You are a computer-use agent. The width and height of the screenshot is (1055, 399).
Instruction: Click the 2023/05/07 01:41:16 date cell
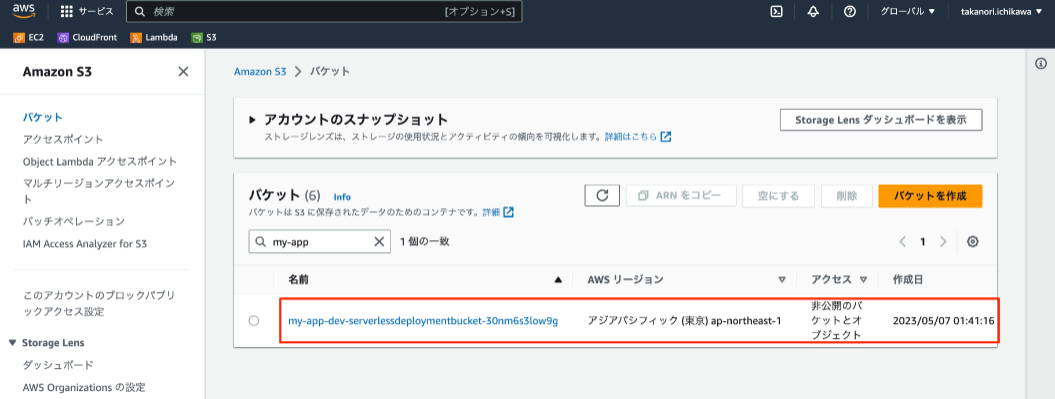point(943,321)
